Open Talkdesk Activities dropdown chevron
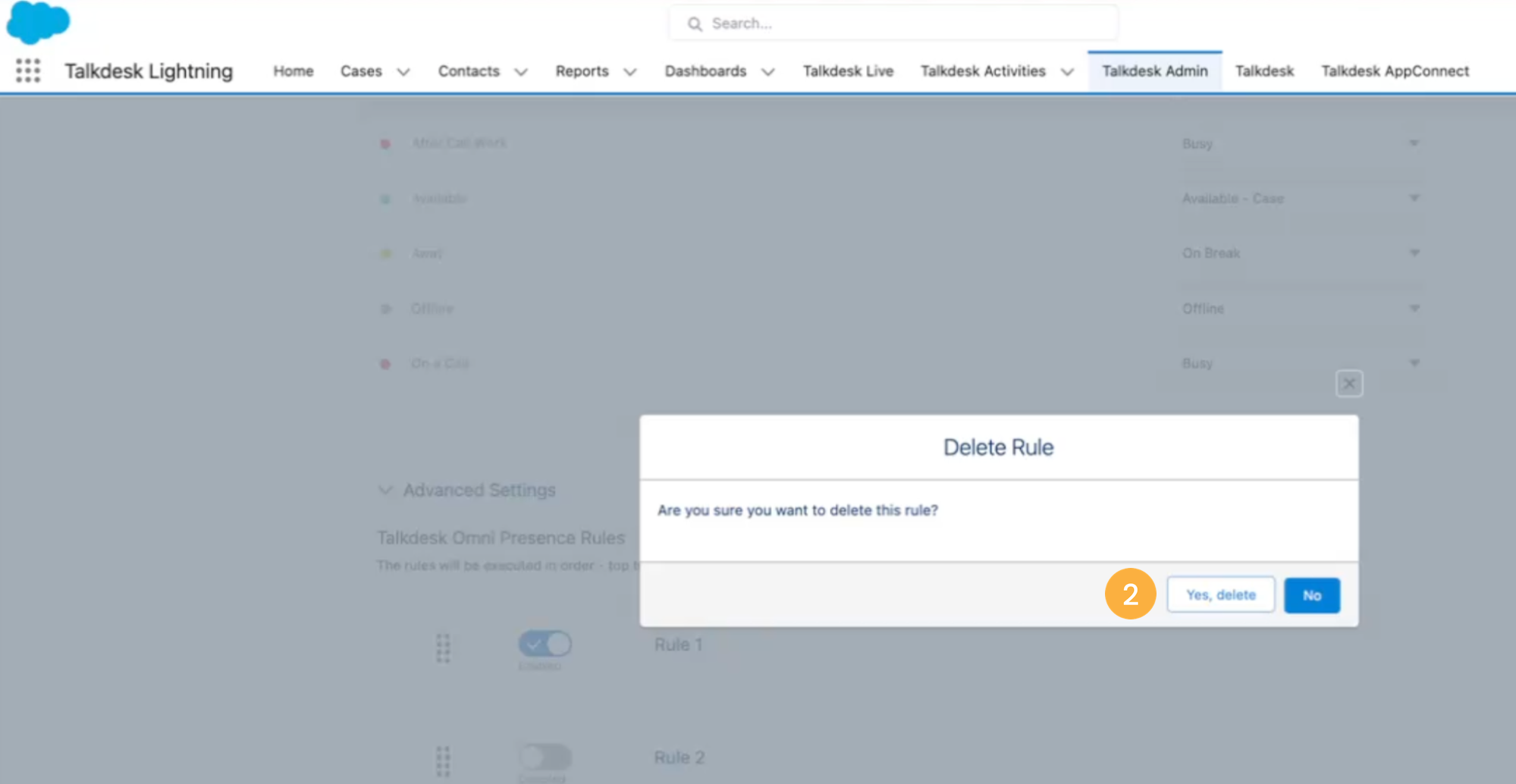Screen dimensions: 1516x784 (x=1067, y=72)
